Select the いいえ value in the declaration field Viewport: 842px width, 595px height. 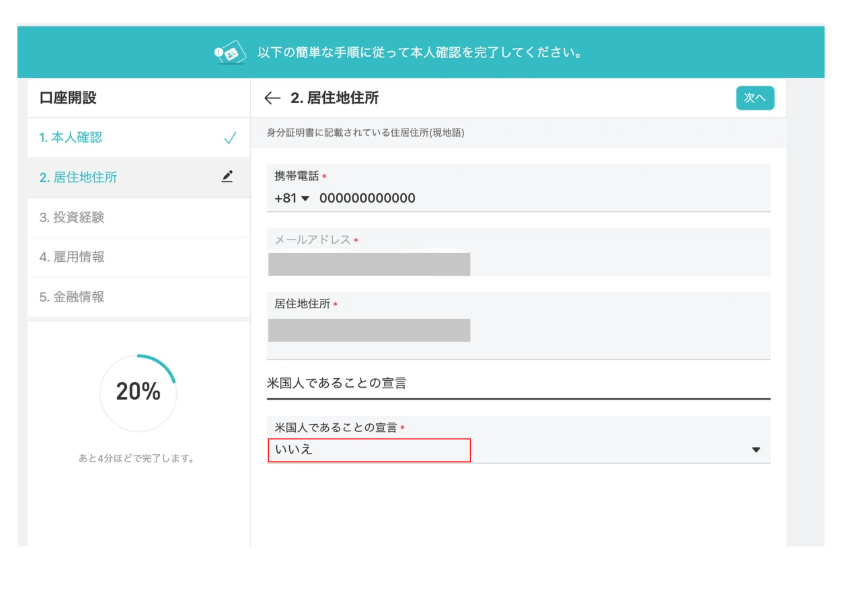click(369, 450)
